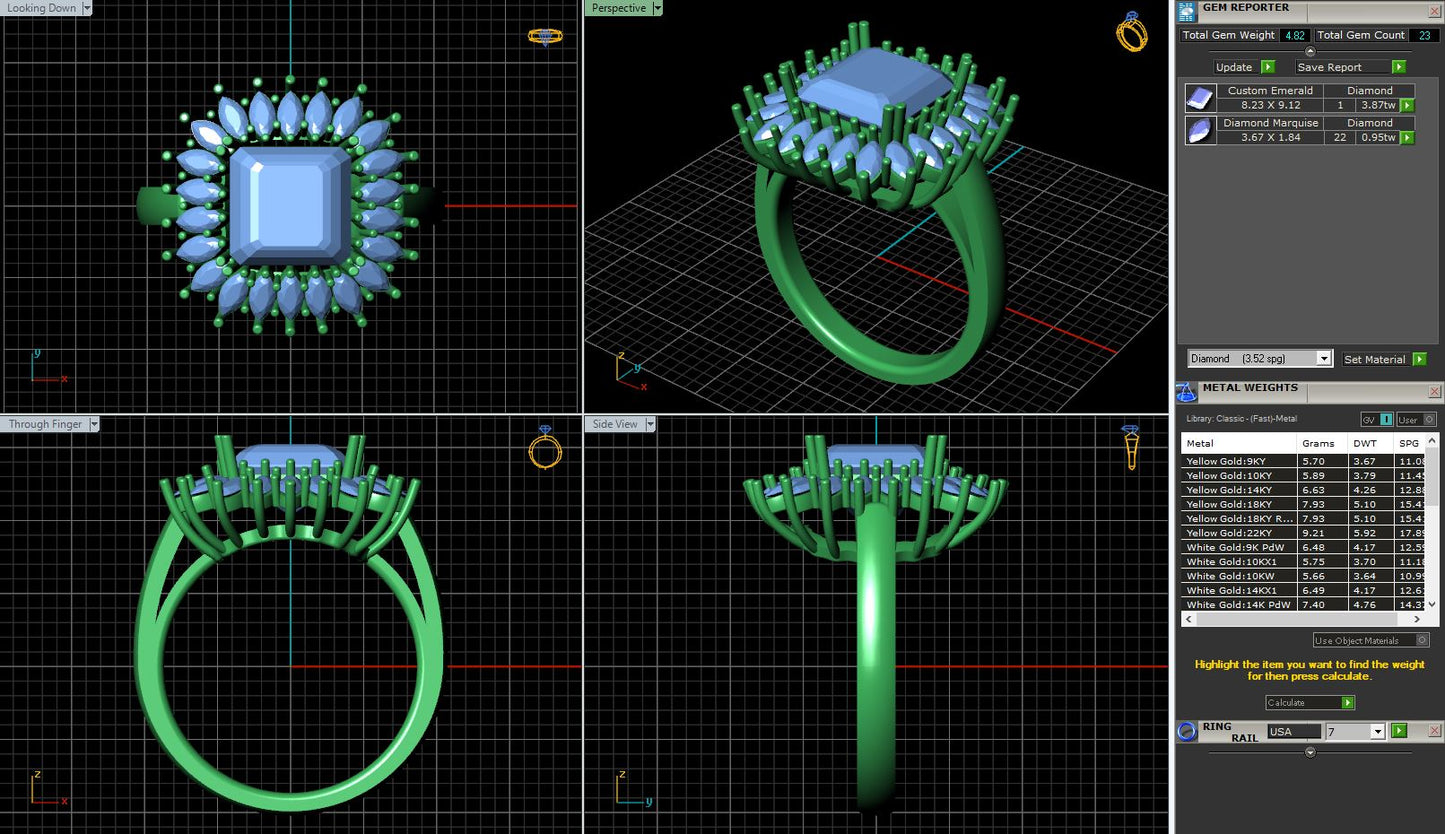Enable Use Object Materials
1445x834 pixels.
1422,640
